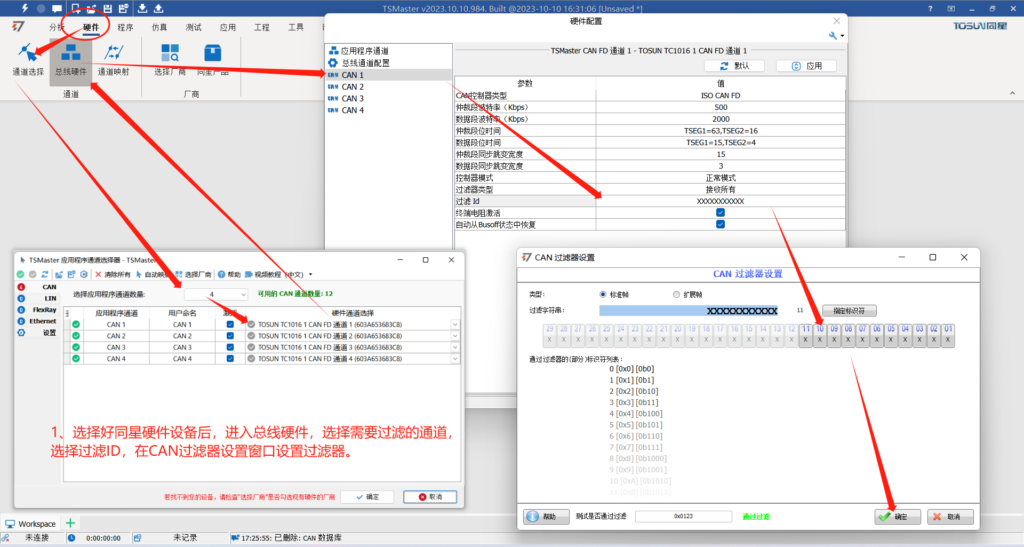This screenshot has height=547, width=1024.
Task: Select 扩展帧 extended frame radio button
Action: click(676, 294)
